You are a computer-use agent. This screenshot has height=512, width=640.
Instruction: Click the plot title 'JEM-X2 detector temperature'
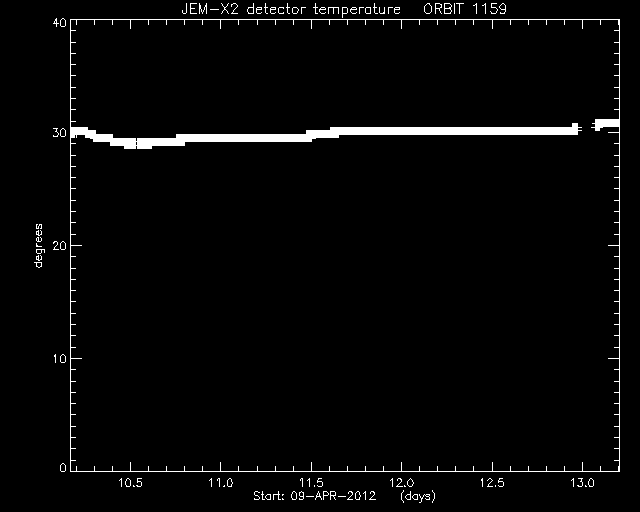coord(291,9)
